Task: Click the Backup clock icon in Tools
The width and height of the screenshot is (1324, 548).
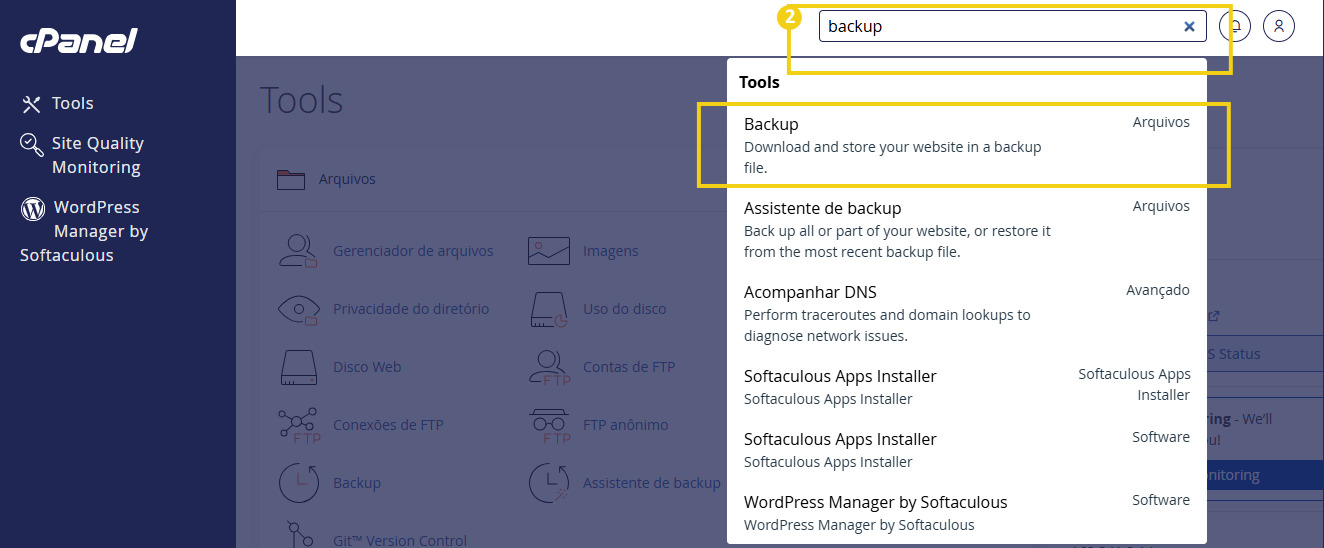Action: (x=297, y=483)
